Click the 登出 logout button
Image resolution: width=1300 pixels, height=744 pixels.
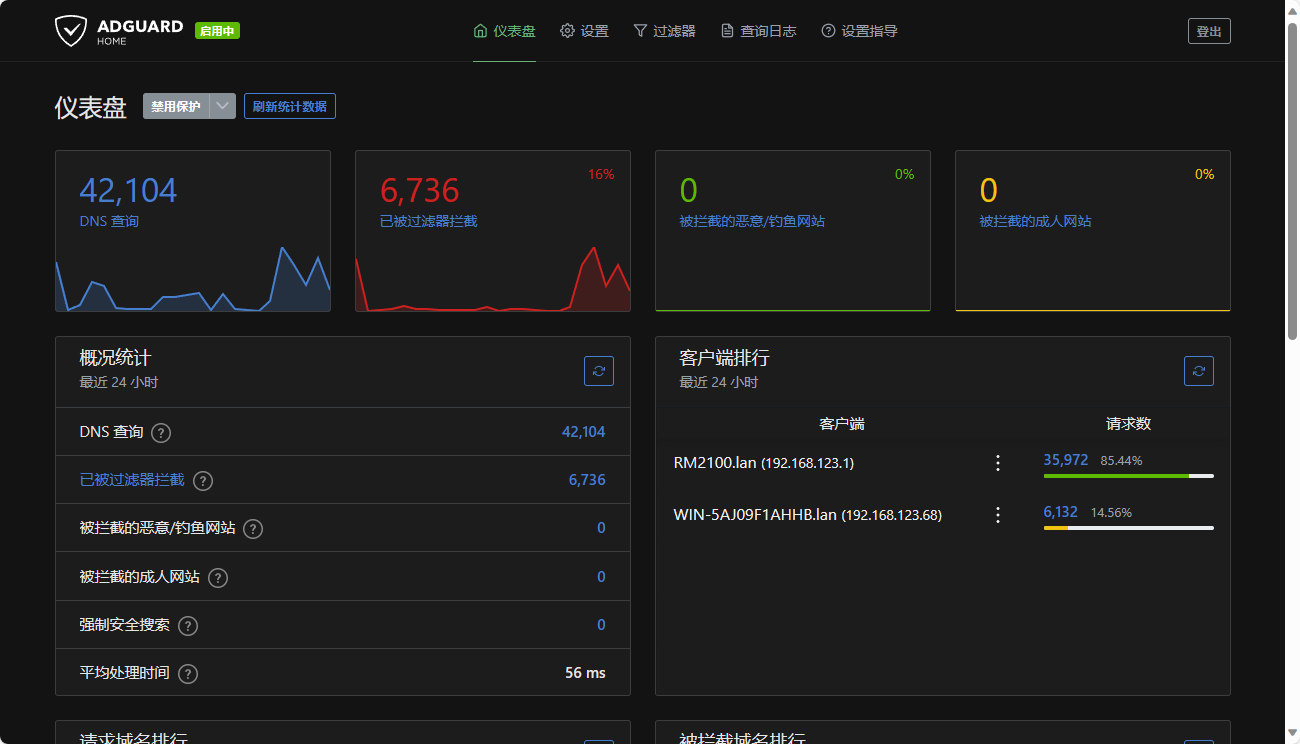pos(1209,31)
